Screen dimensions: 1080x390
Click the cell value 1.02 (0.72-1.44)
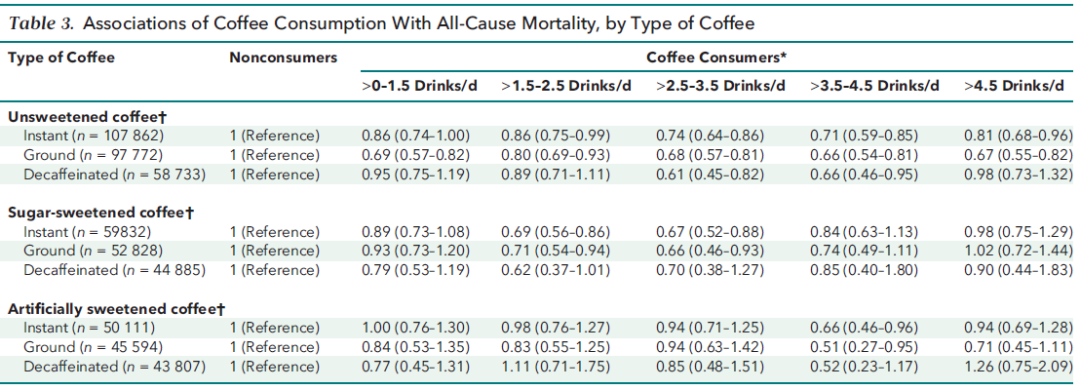coord(1019,251)
